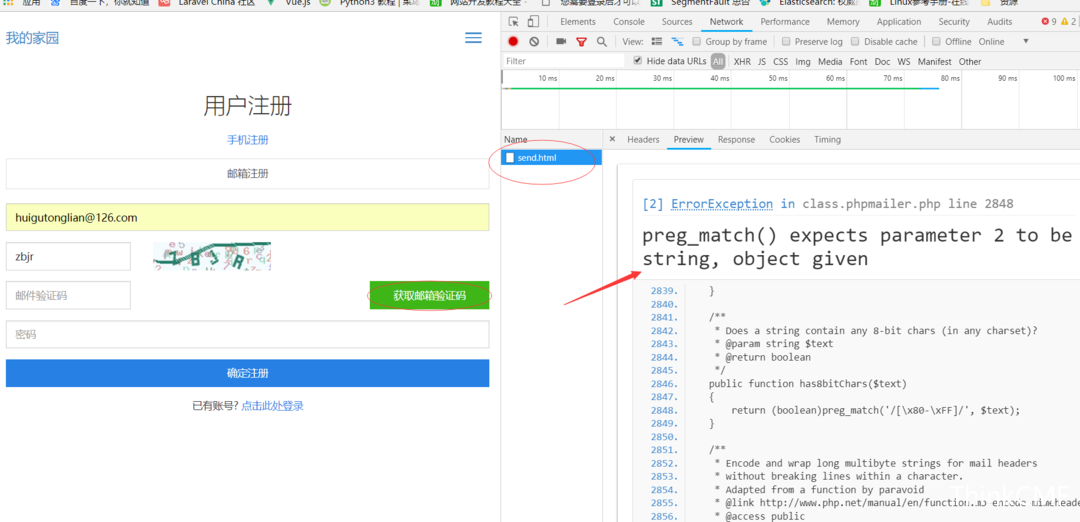1080x522 pixels.
Task: Click the inspect element cursor icon
Action: [x=513, y=22]
